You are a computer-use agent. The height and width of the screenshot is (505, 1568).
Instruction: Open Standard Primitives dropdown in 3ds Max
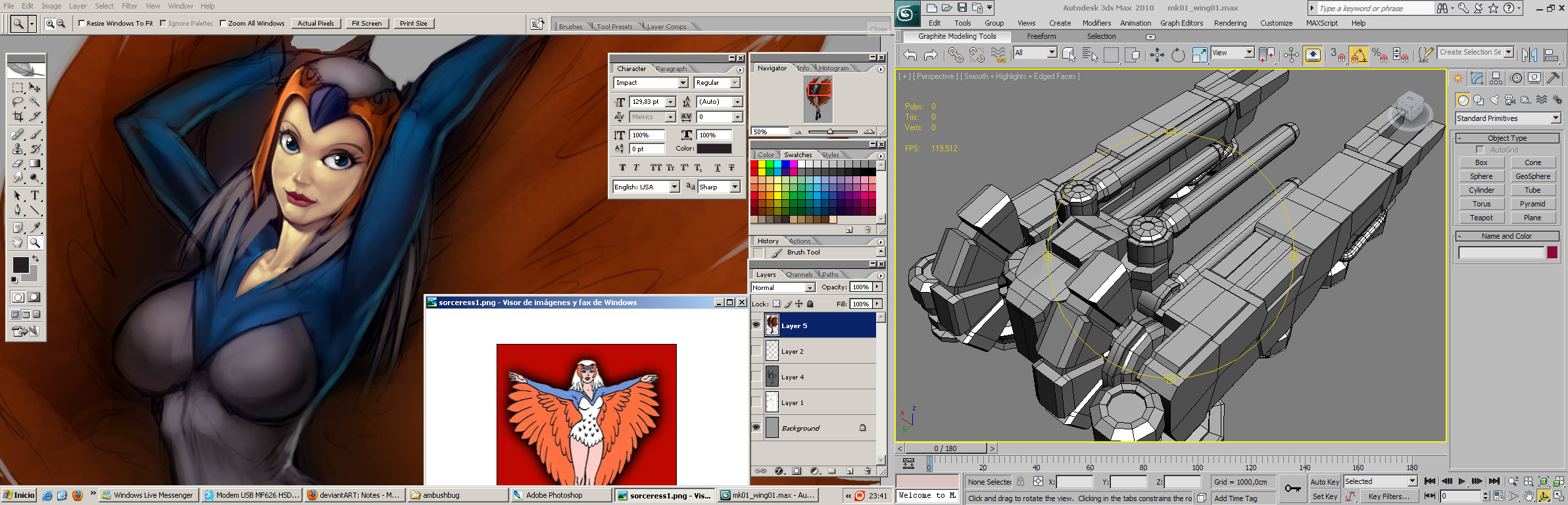(1507, 118)
